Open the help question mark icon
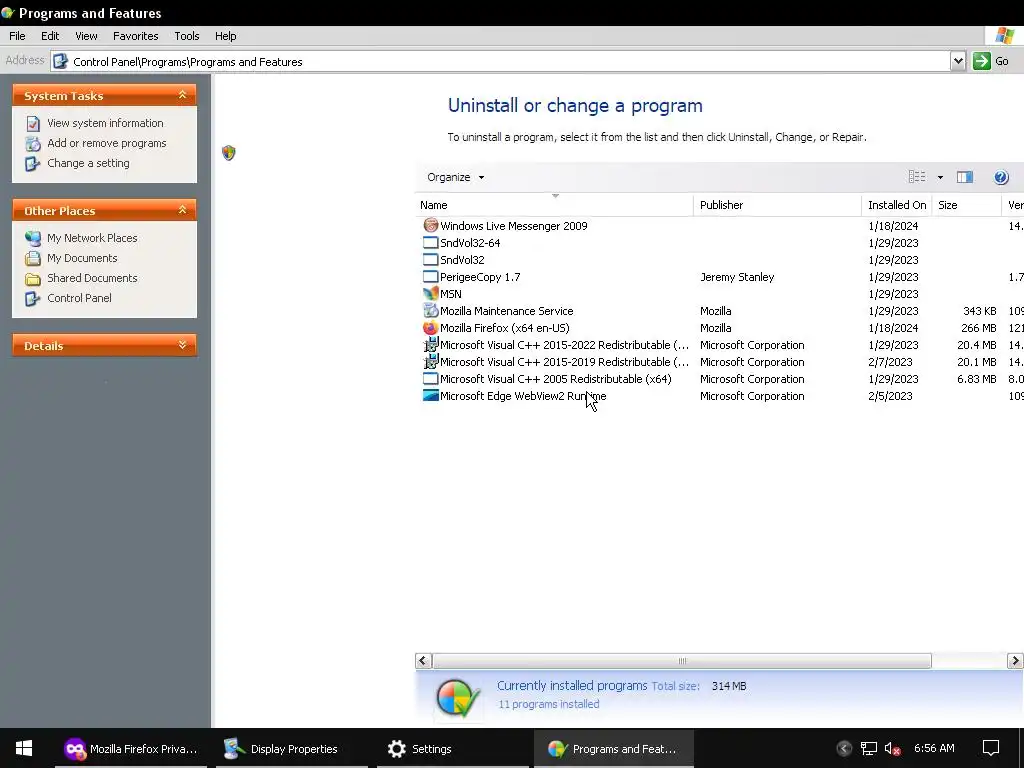The image size is (1024, 768). click(x=1000, y=177)
